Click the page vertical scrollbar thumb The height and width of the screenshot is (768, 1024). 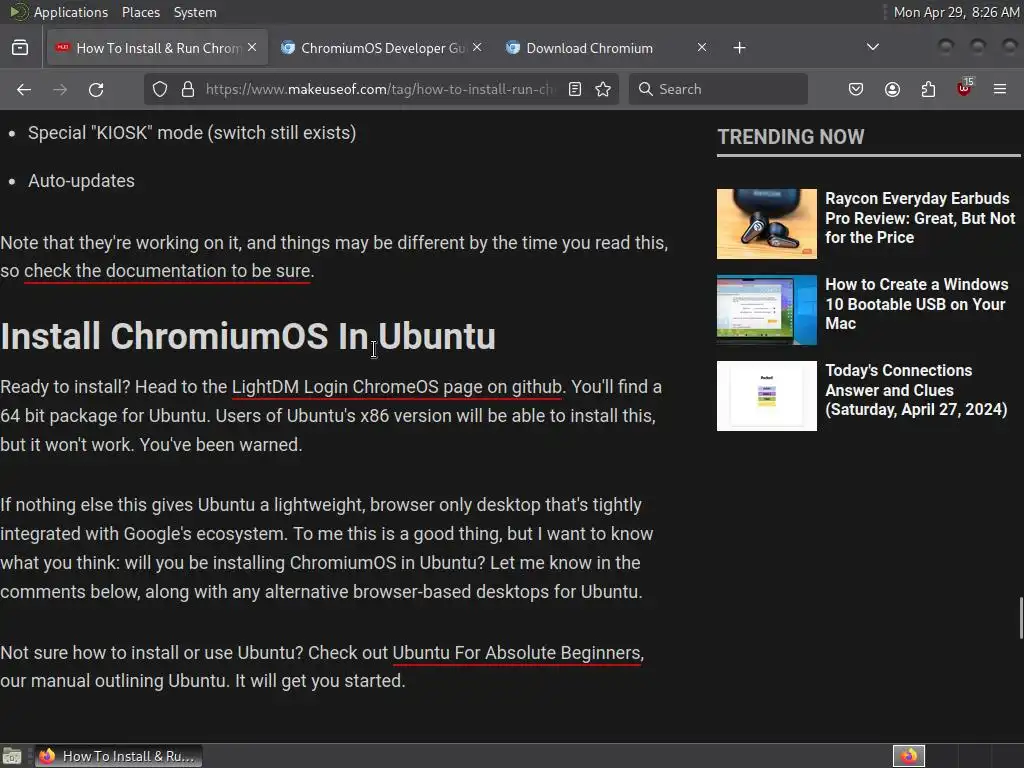[x=1021, y=618]
